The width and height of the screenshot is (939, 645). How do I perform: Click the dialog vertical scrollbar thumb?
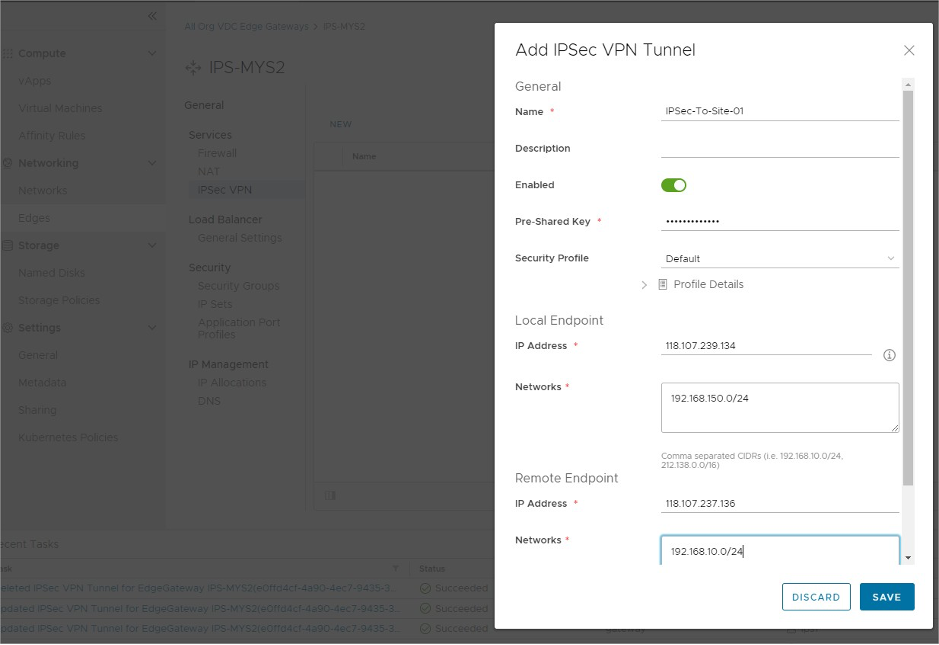908,288
